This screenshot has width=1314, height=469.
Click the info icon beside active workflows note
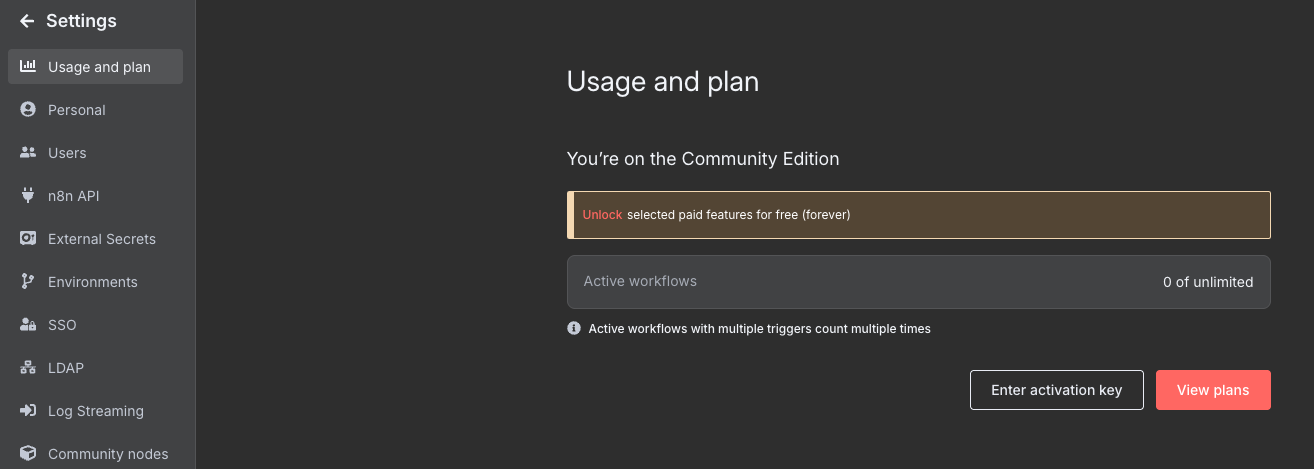point(574,328)
